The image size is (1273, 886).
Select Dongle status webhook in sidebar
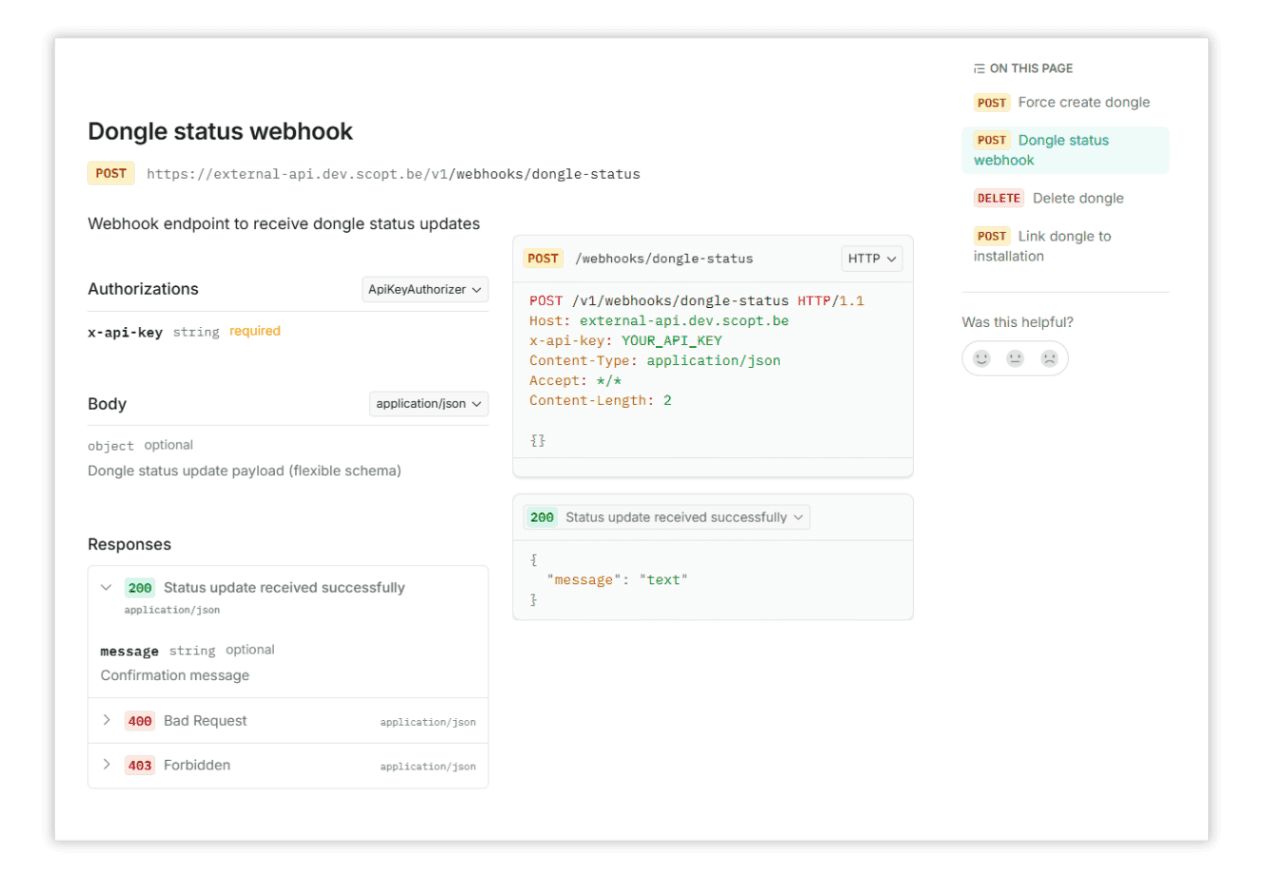(1065, 150)
